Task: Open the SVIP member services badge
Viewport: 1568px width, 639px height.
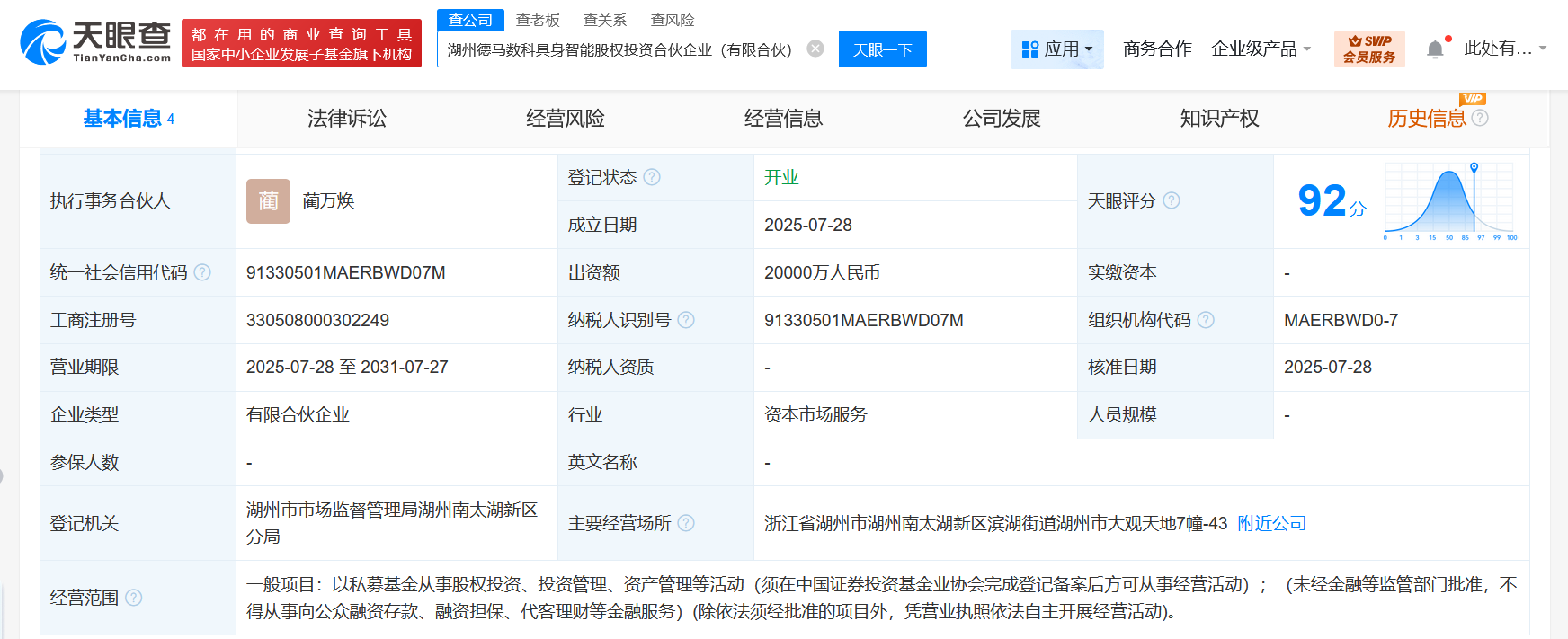Action: click(1368, 49)
